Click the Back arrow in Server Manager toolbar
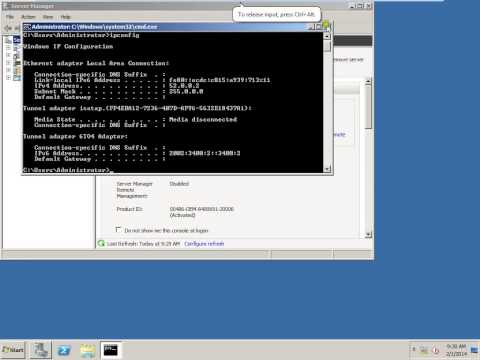 pyautogui.click(x=8, y=28)
